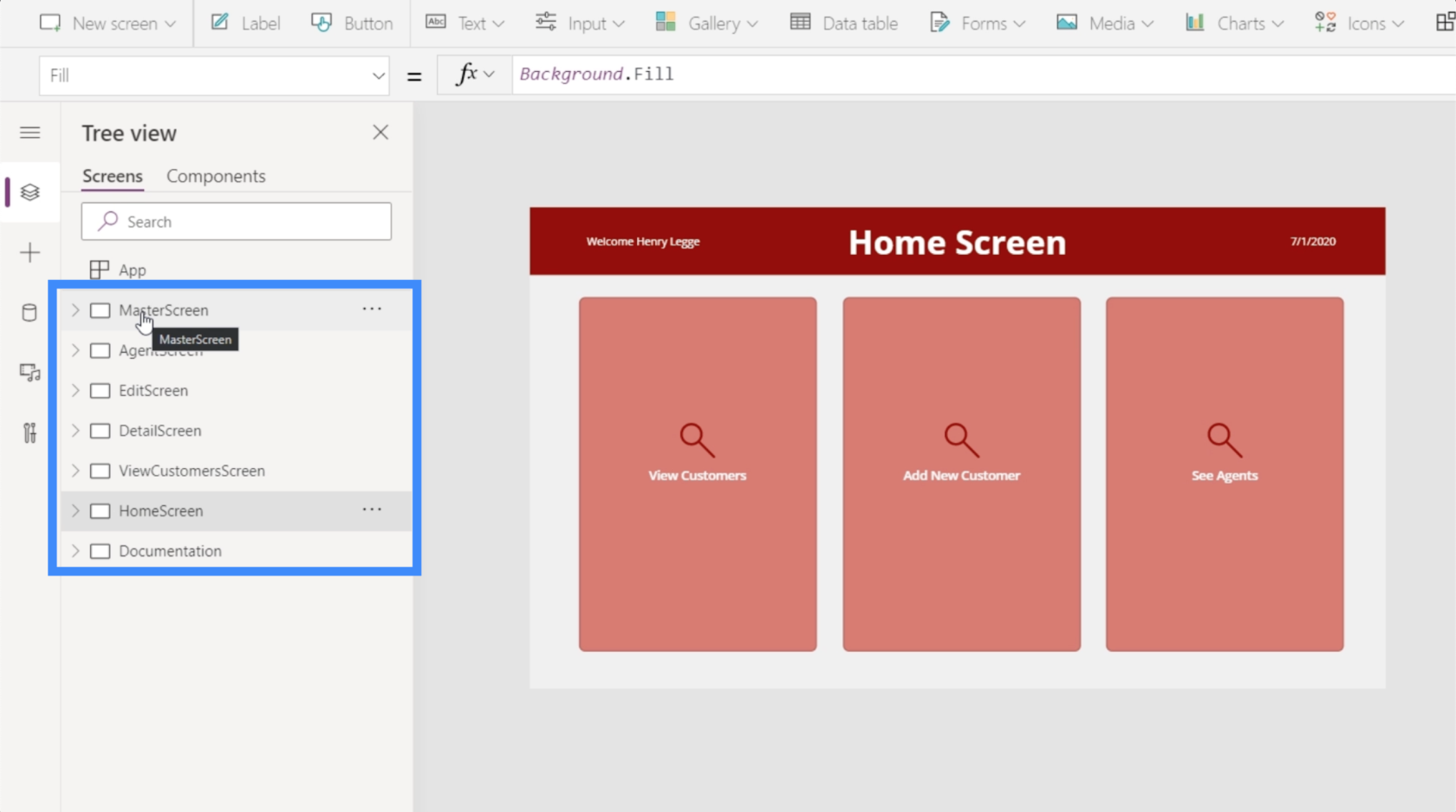The image size is (1456, 812).
Task: Open the Forms dropdown
Action: click(977, 23)
